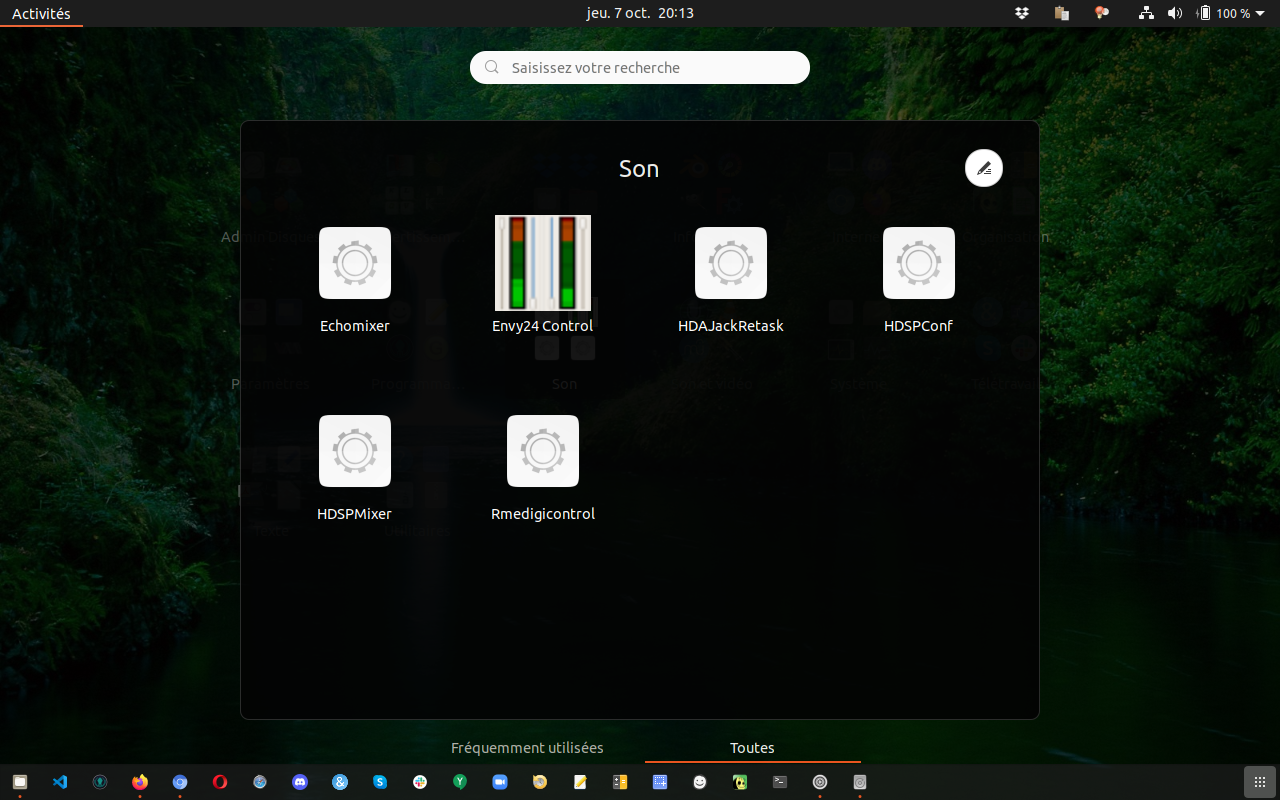Click the Activités button
This screenshot has height=800, width=1280.
[41, 13]
